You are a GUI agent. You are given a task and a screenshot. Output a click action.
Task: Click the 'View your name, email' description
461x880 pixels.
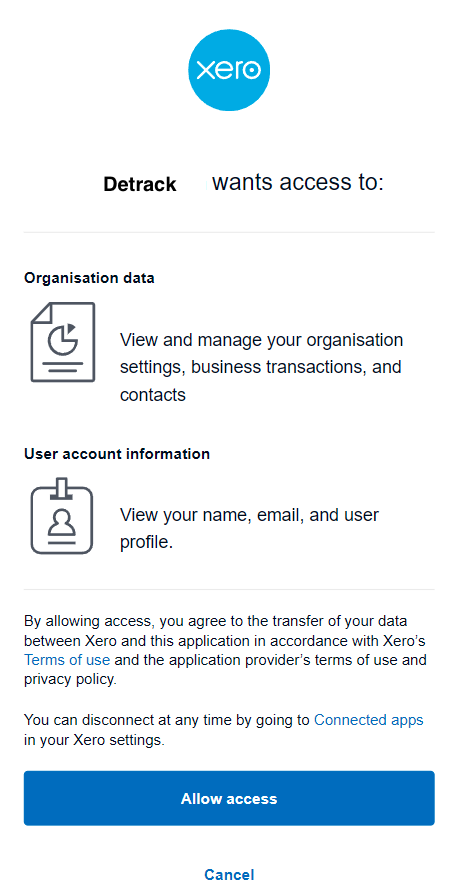click(x=249, y=528)
